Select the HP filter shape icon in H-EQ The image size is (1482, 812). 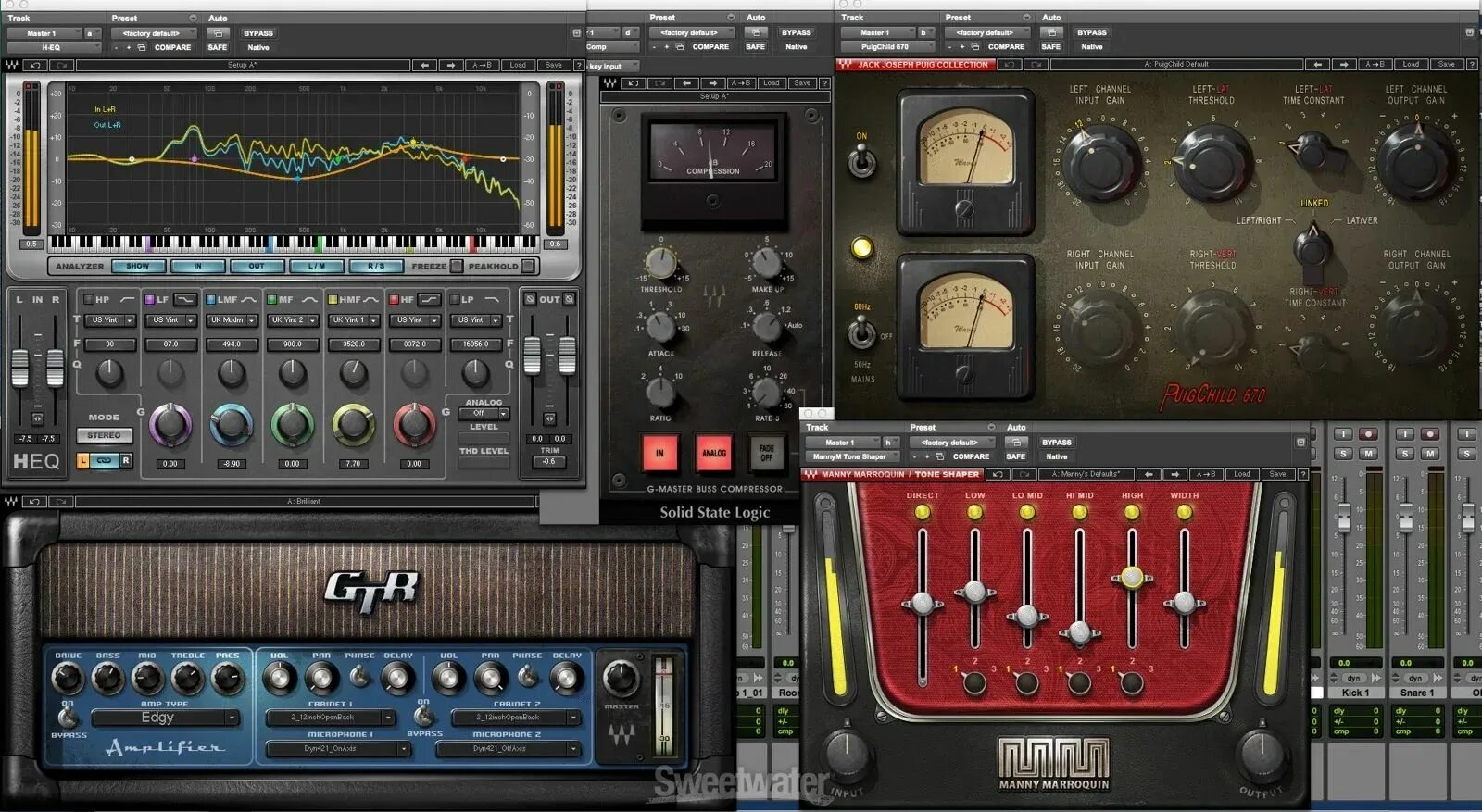pos(128,299)
